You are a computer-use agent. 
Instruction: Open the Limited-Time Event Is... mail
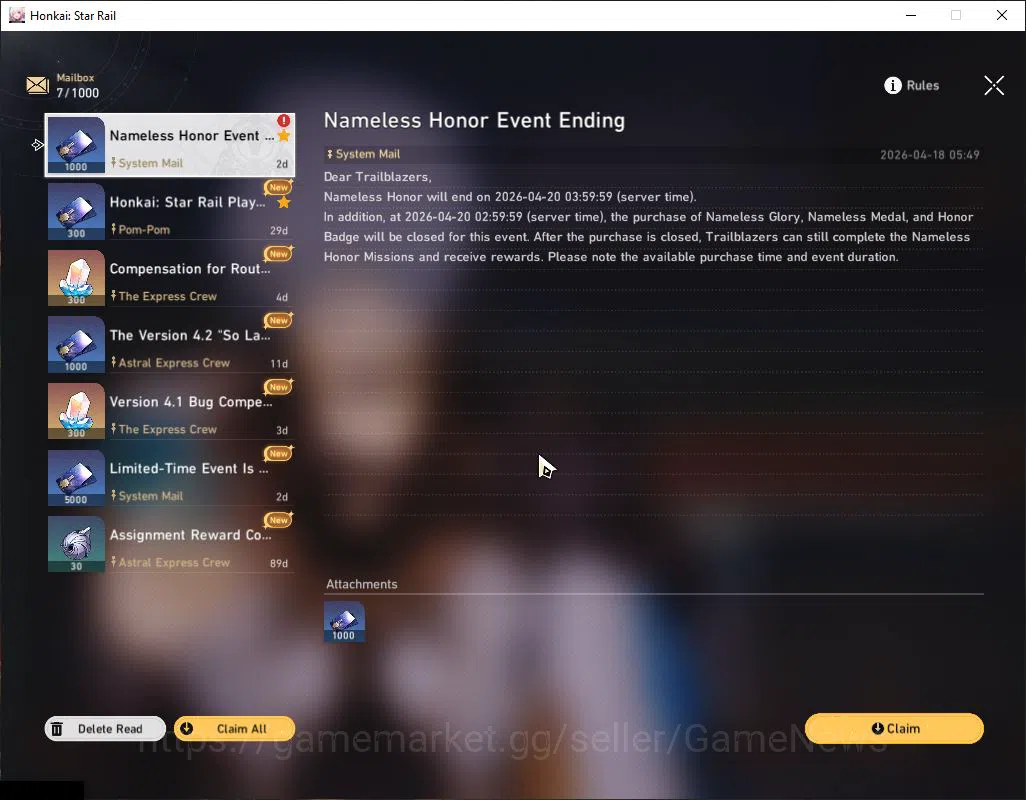click(x=170, y=478)
